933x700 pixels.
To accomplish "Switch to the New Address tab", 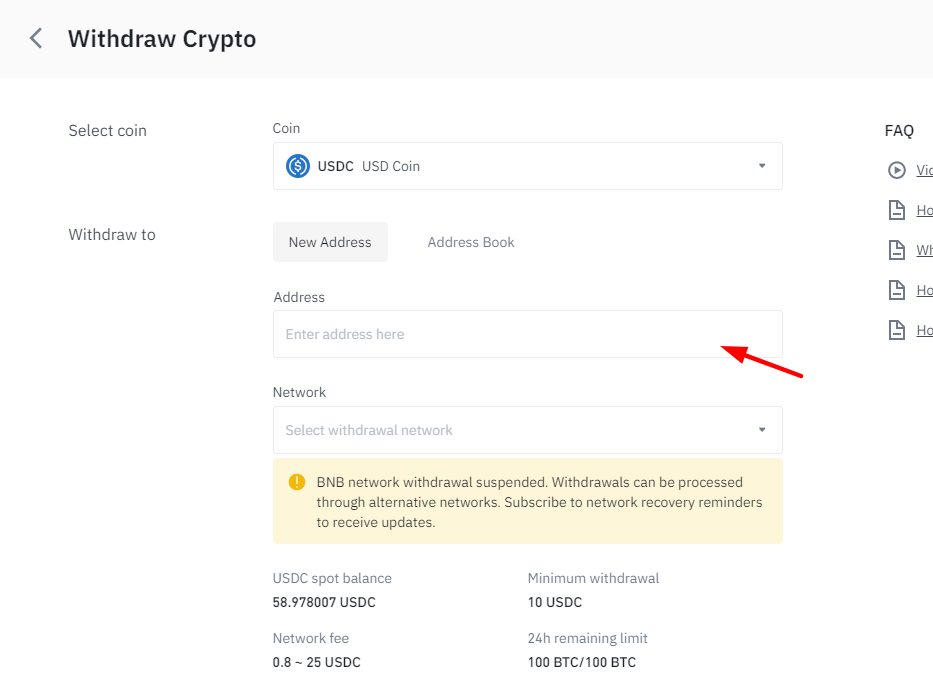I will tap(330, 242).
